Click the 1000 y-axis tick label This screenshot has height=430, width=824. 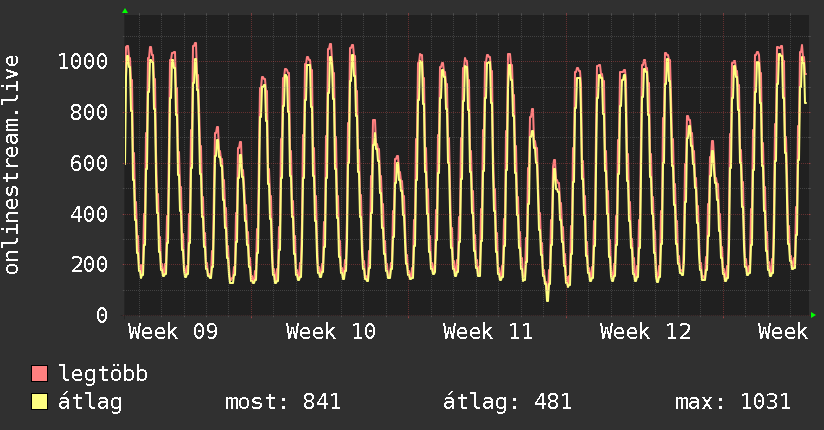click(82, 62)
